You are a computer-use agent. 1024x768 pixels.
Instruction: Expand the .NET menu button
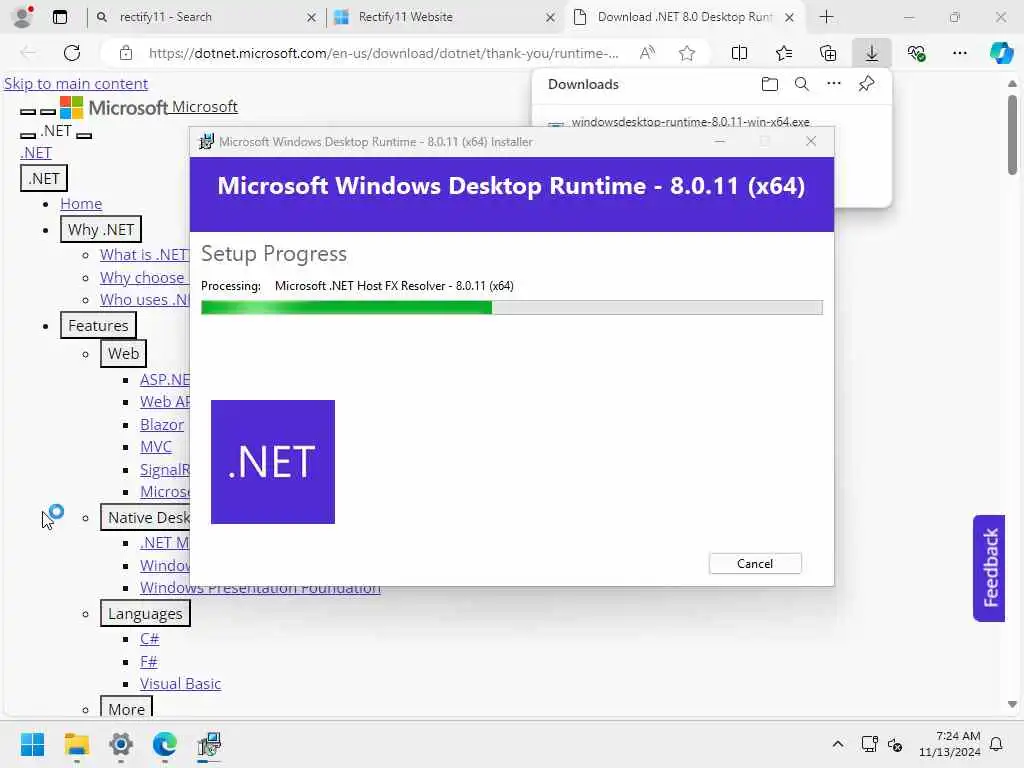click(44, 178)
